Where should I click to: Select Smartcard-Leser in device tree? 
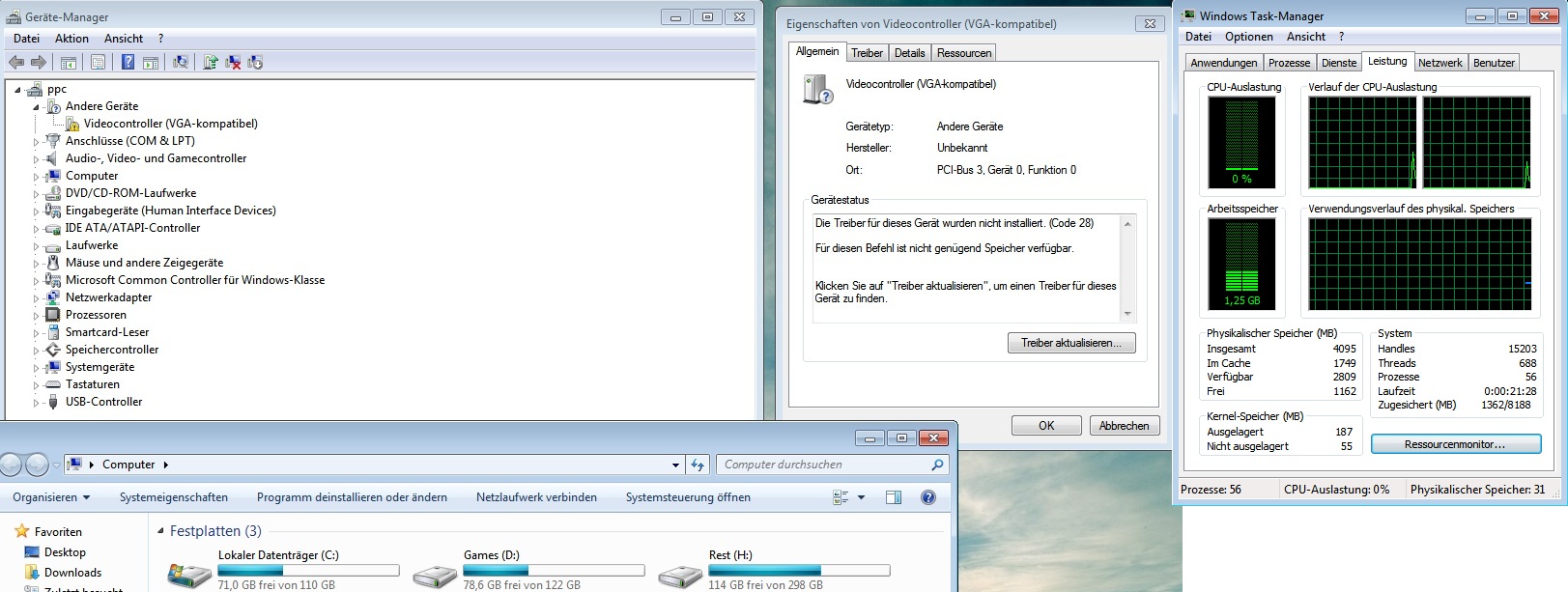pyautogui.click(x=107, y=332)
